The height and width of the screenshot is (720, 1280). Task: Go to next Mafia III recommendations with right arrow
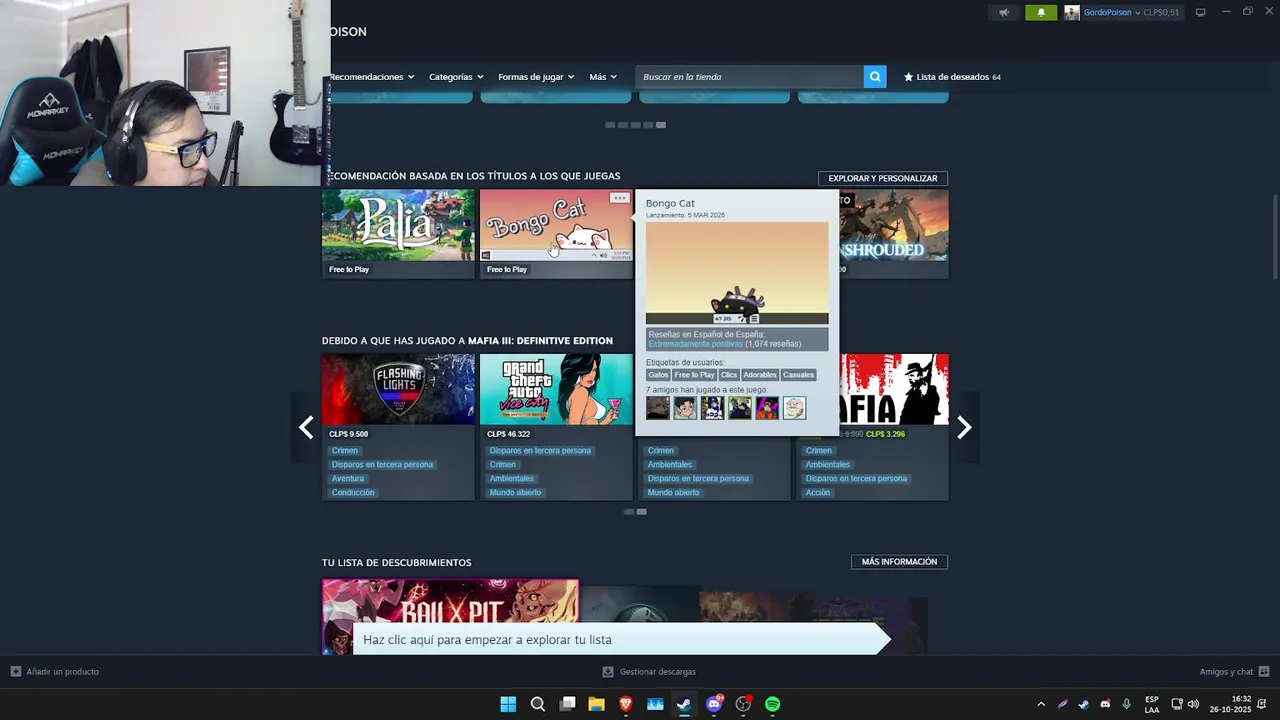964,427
